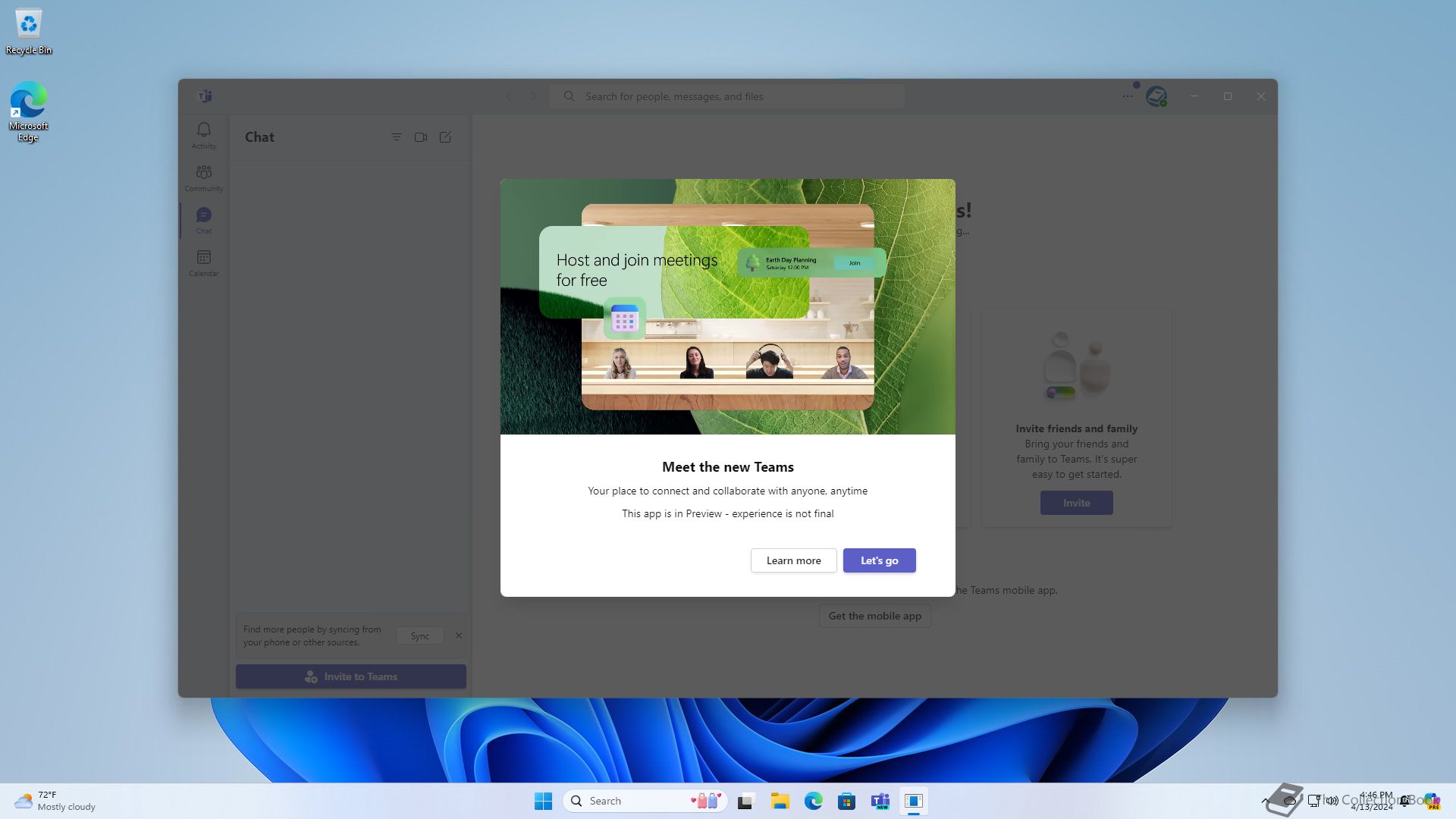Open the weather widget on taskbar

(55, 801)
